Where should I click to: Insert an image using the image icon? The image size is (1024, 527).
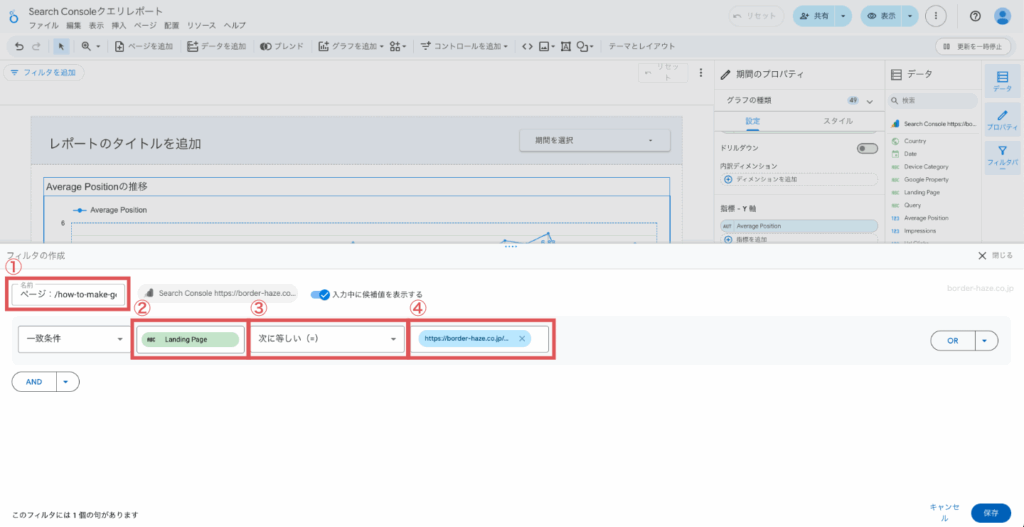[546, 46]
